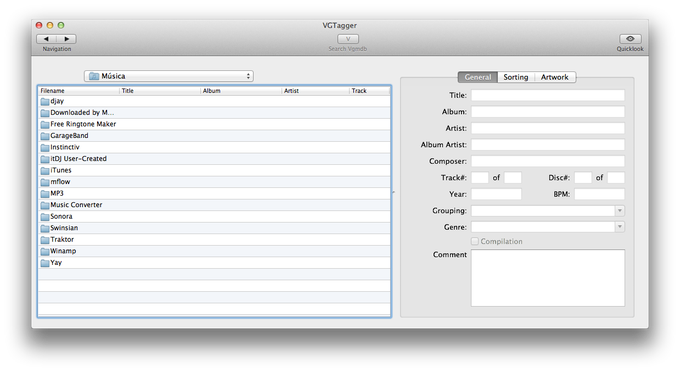Sort by the Album column header
This screenshot has width=680, height=372.
pos(241,91)
